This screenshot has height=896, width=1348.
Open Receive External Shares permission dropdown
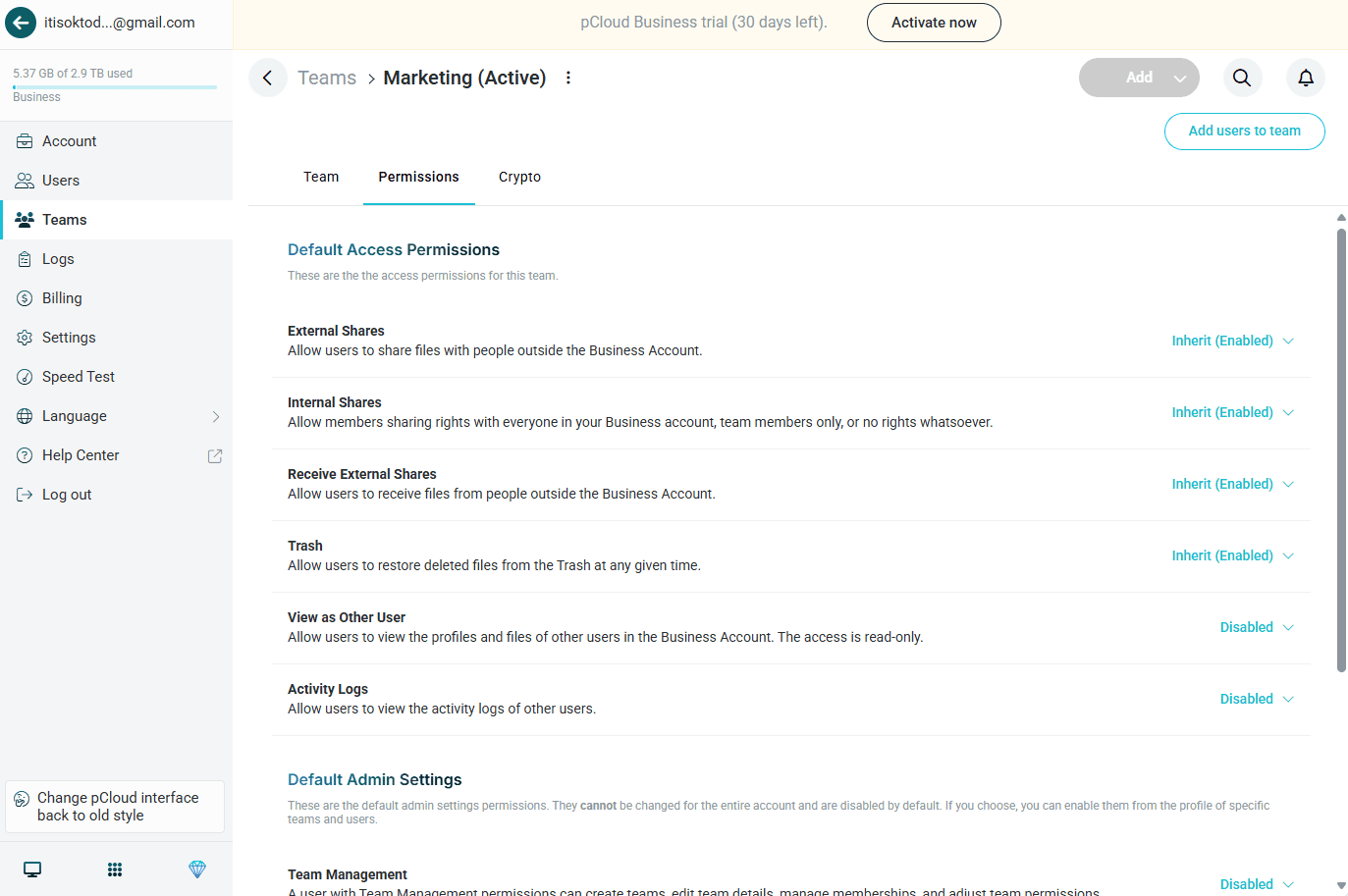click(1233, 484)
